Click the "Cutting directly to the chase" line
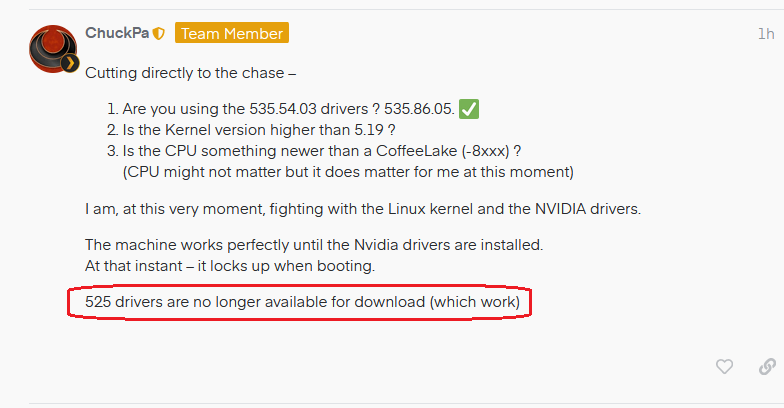This screenshot has height=408, width=784. point(190,73)
